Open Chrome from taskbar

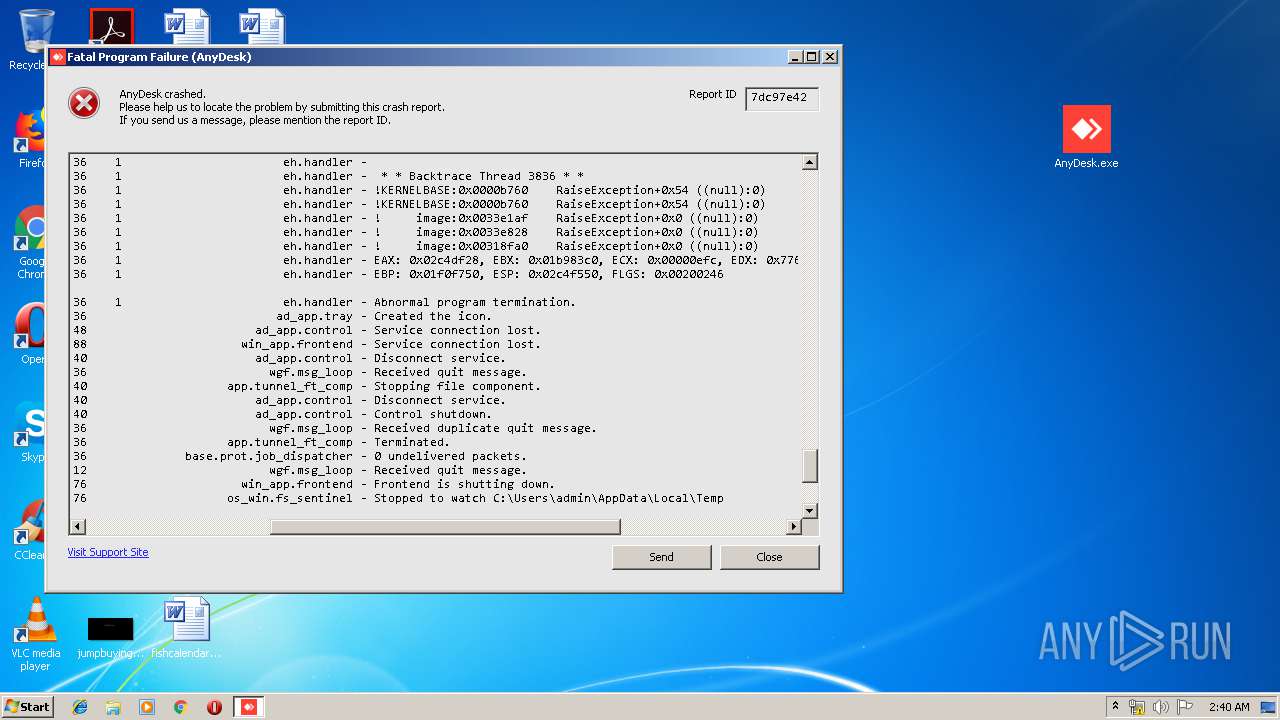pos(180,707)
